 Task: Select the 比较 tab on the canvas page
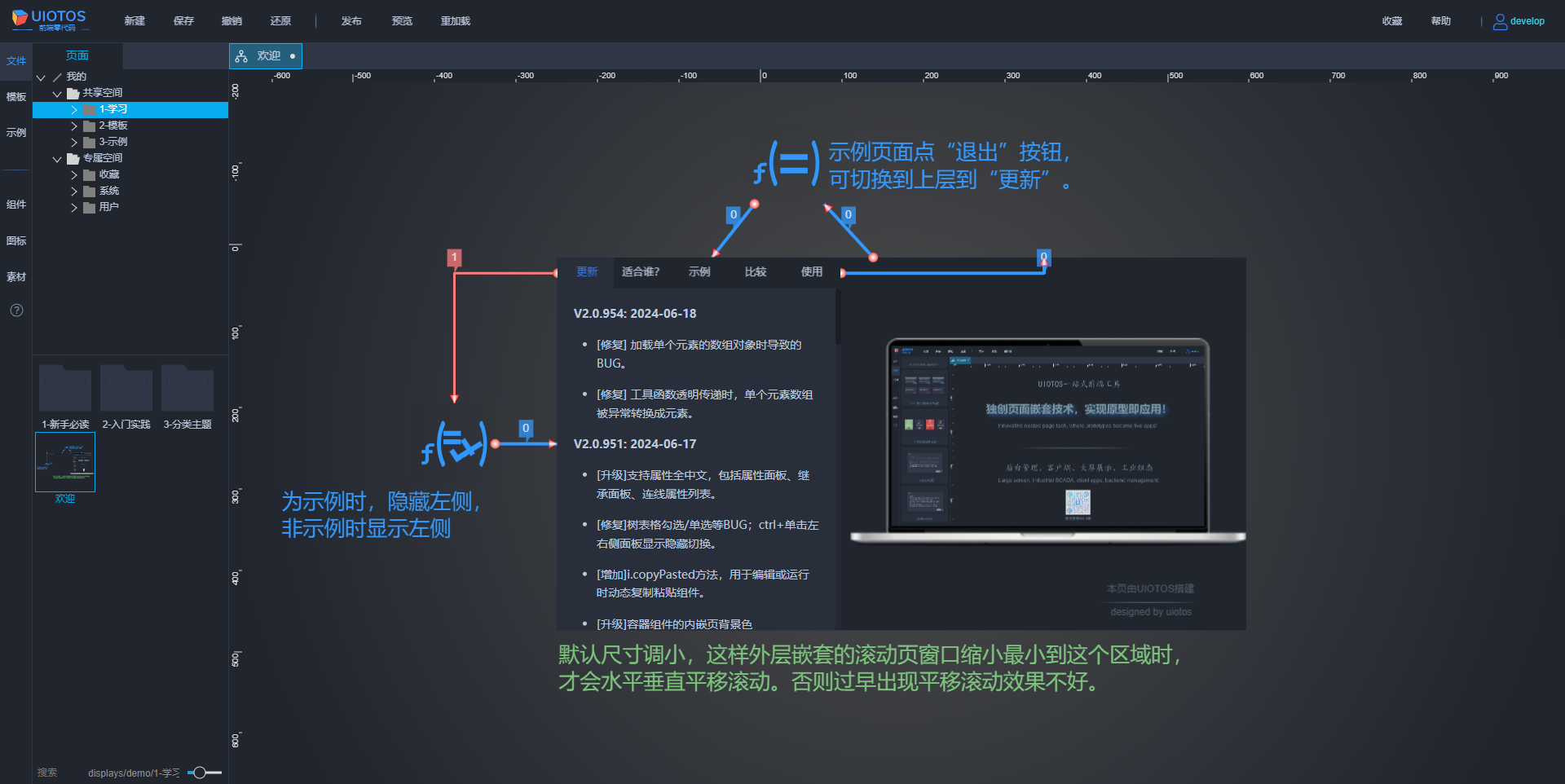[756, 272]
